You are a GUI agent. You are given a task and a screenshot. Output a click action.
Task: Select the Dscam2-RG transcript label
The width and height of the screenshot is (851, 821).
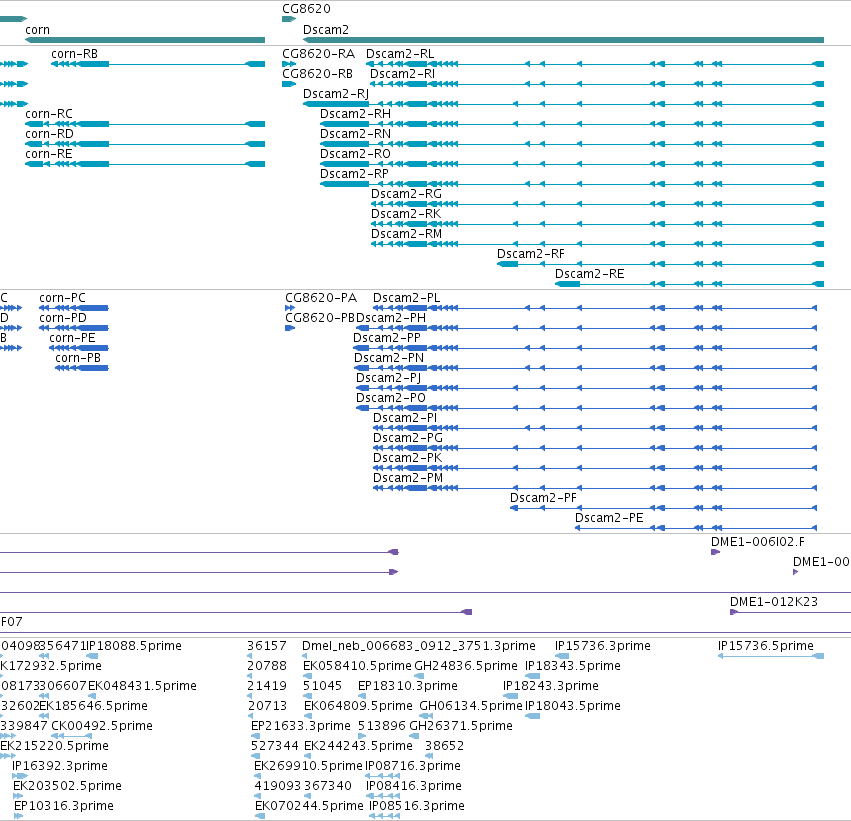click(x=407, y=194)
